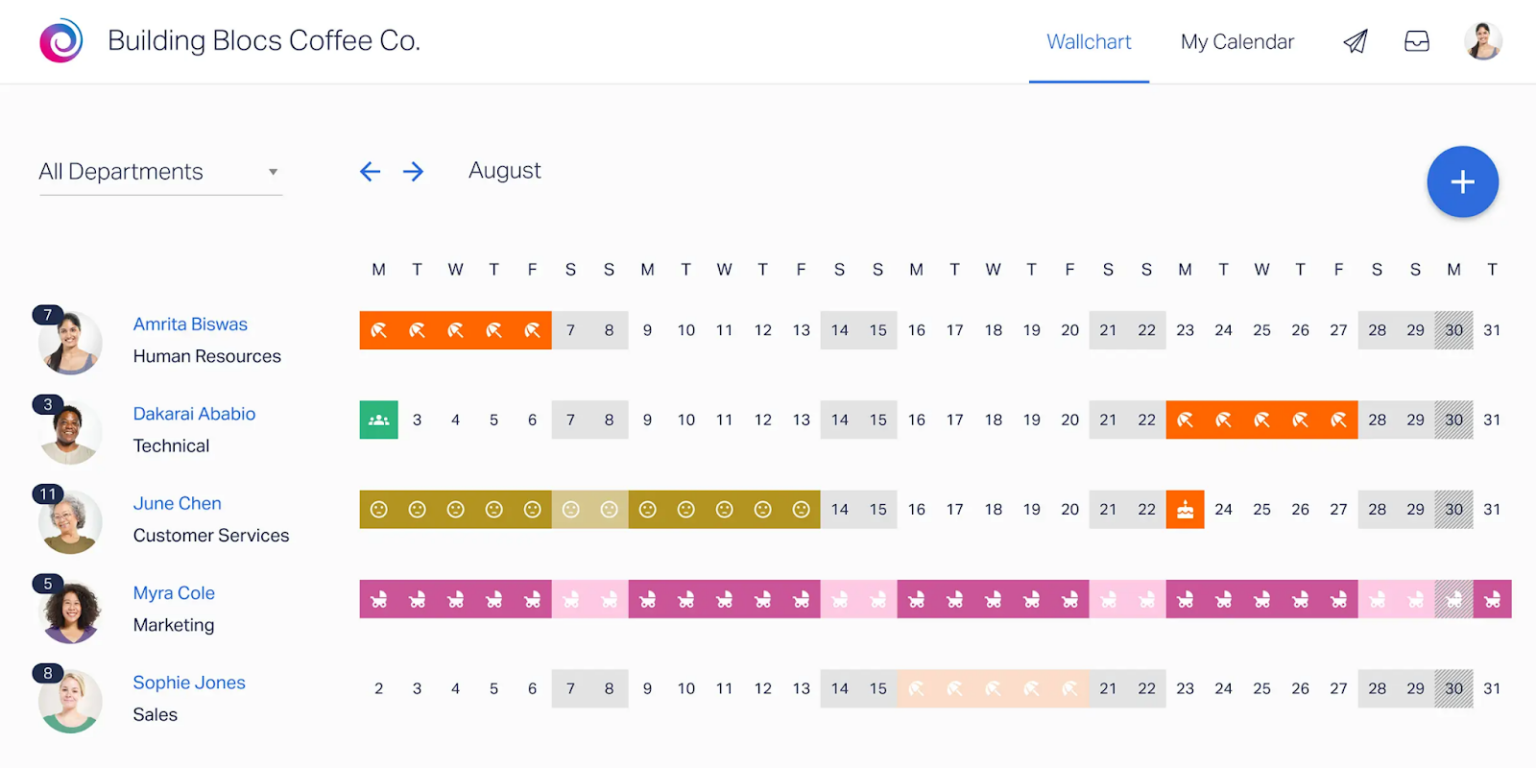Switch to the My Calendar tab
The height and width of the screenshot is (768, 1536).
point(1237,41)
